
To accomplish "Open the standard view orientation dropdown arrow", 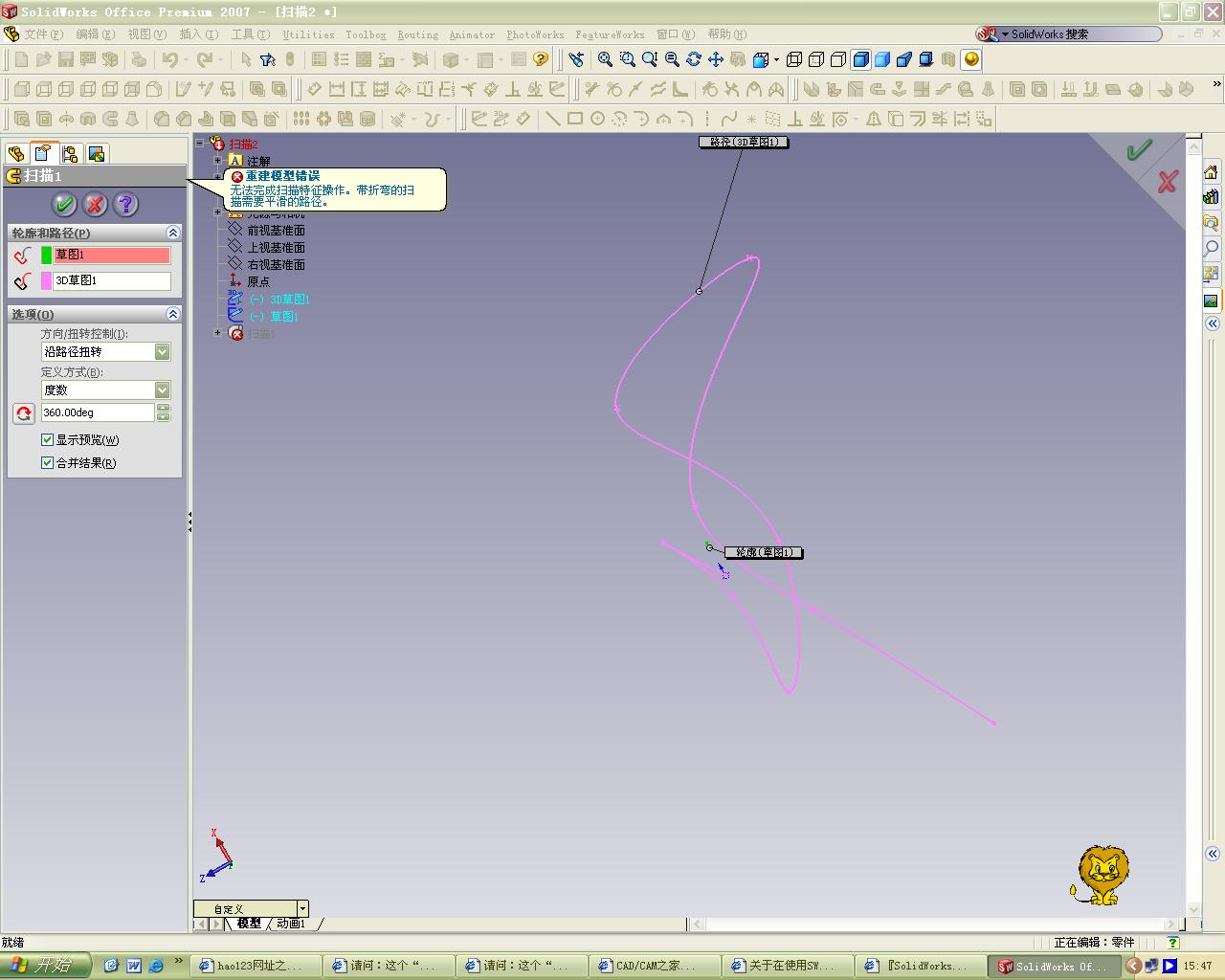I will [776, 59].
